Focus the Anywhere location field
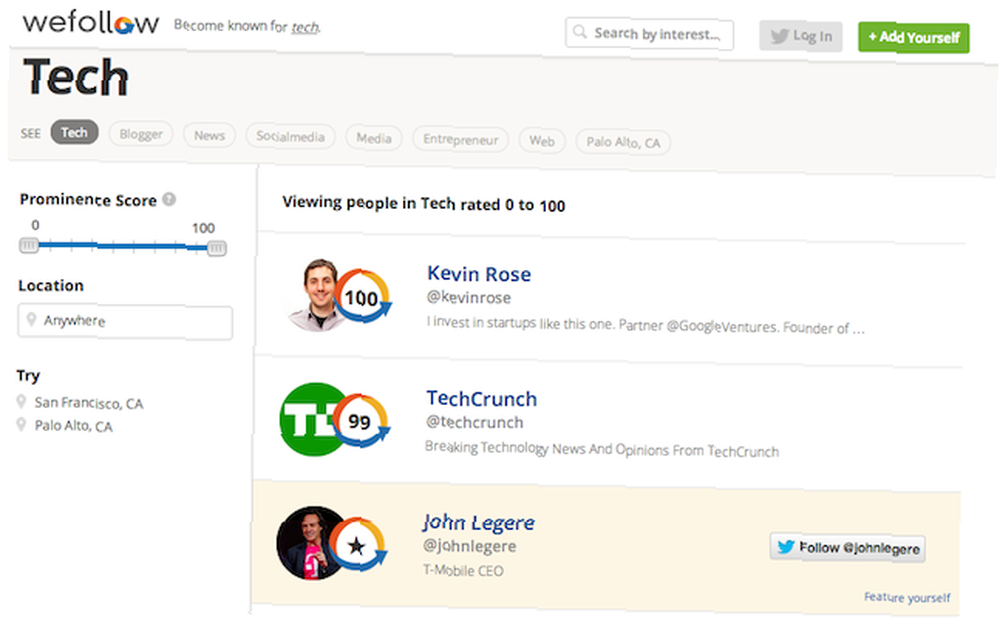The height and width of the screenshot is (630, 1000). click(x=125, y=322)
